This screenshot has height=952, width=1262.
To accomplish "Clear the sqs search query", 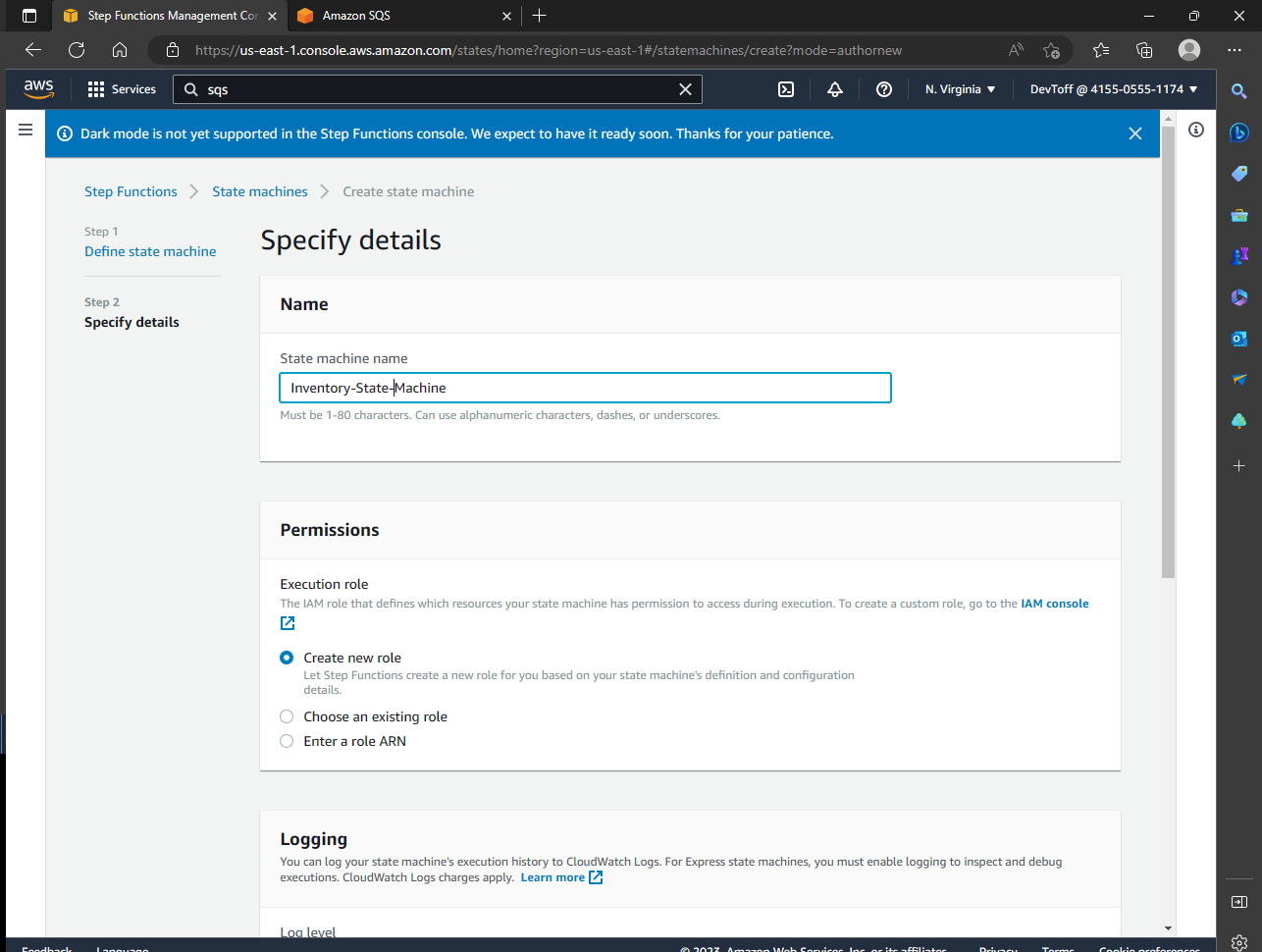I will click(684, 89).
